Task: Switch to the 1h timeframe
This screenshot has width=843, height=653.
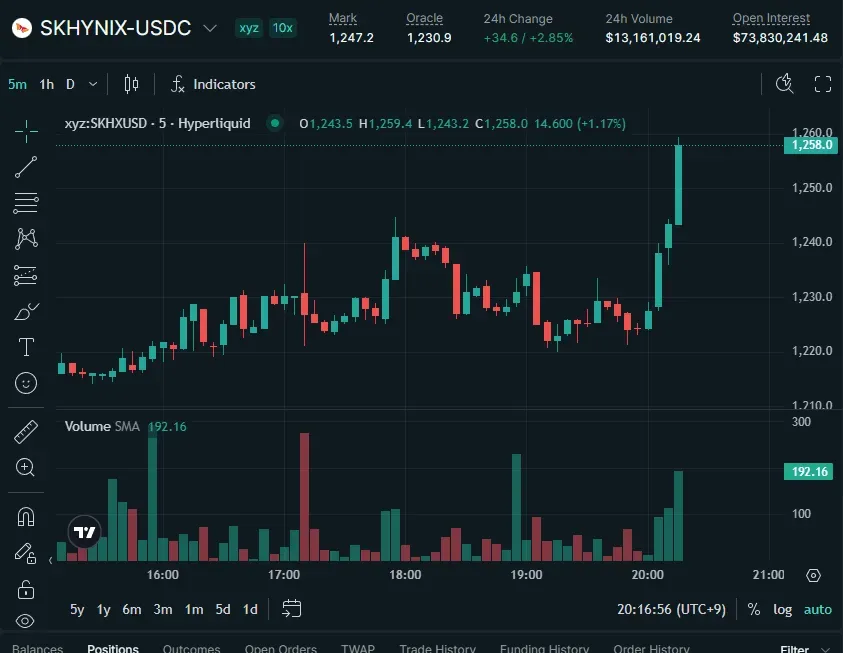Action: click(47, 84)
